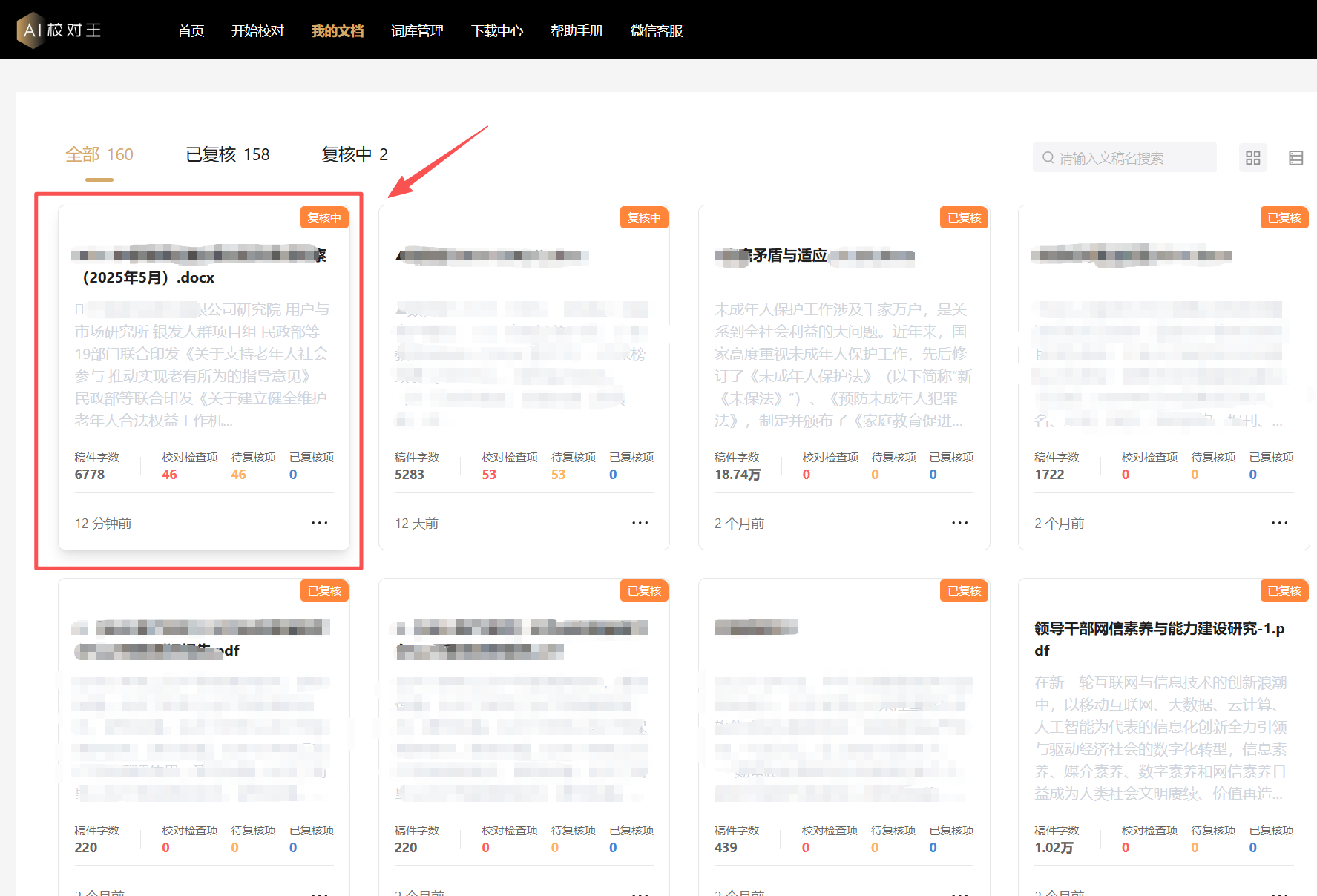Image resolution: width=1317 pixels, height=896 pixels.
Task: Open more options on 12 天前 card
Action: pyautogui.click(x=640, y=523)
